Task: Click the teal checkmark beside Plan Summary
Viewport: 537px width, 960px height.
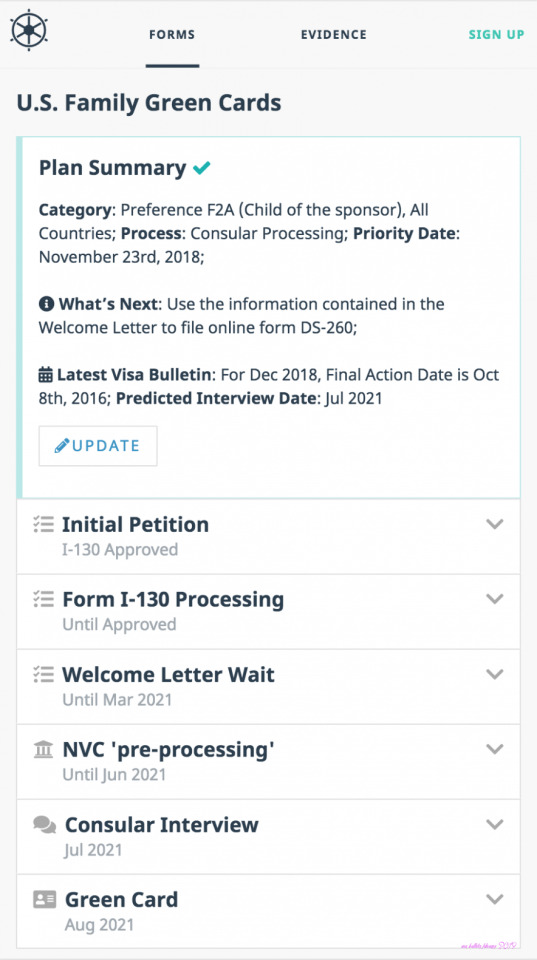Action: (x=202, y=168)
